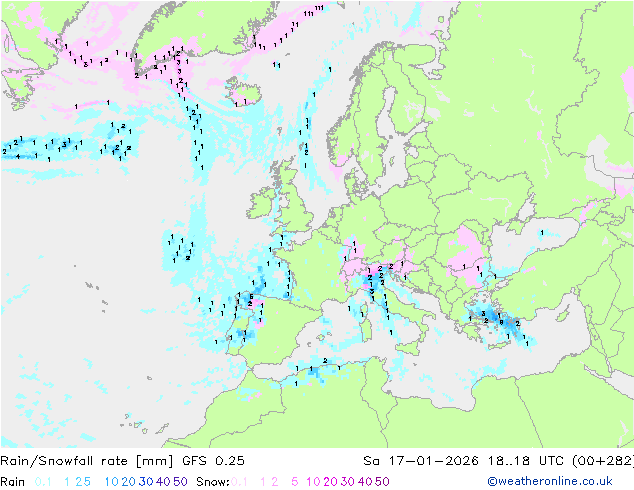Pick the Snow 50 legend value
634x490 pixels.
coord(382,482)
